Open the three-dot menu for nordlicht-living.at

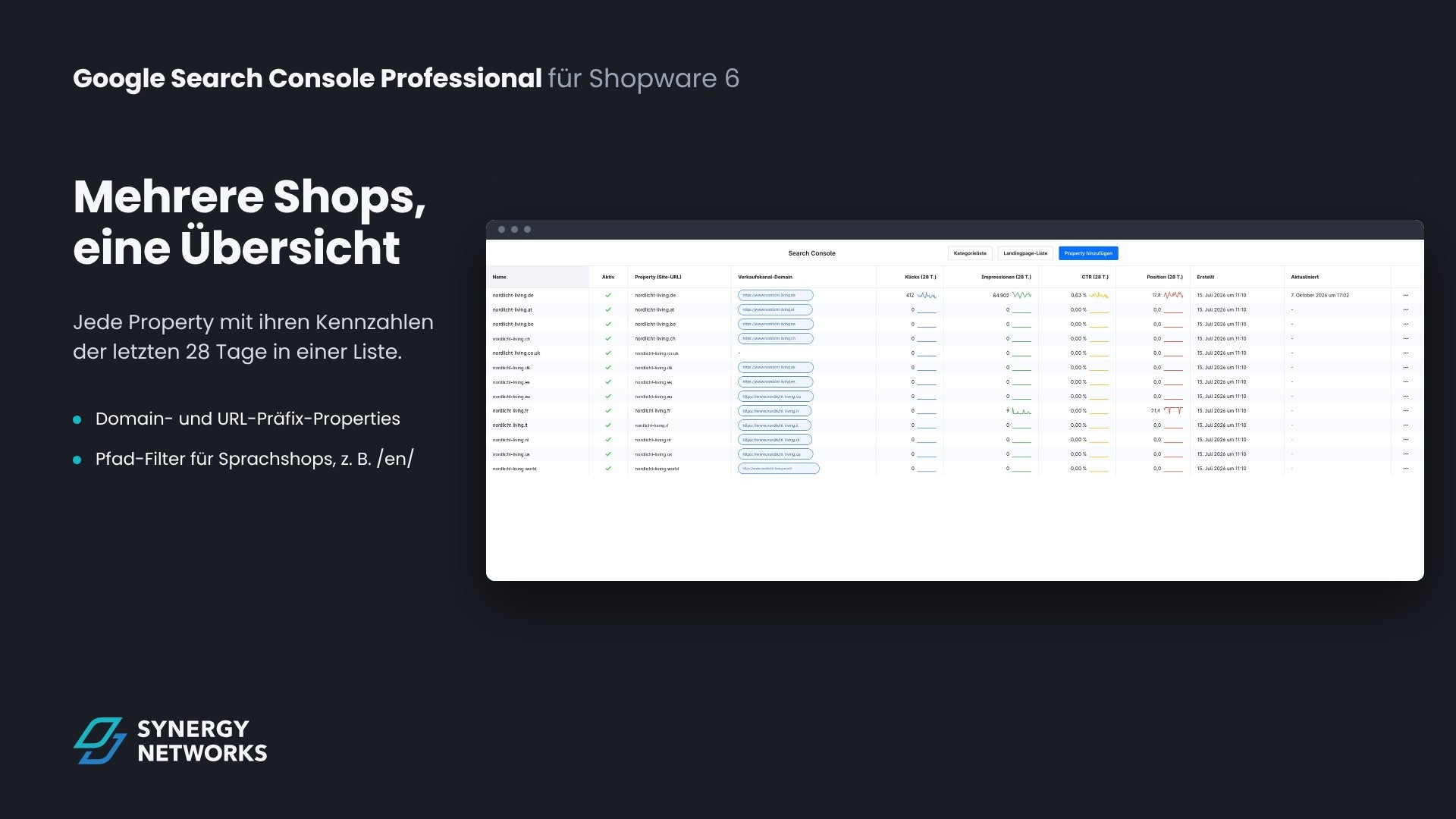click(x=1405, y=309)
